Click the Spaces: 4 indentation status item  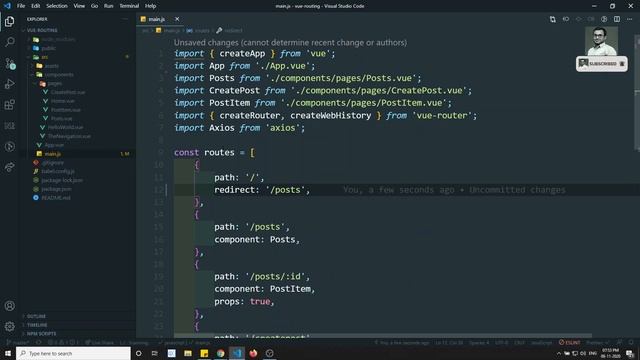click(x=479, y=342)
